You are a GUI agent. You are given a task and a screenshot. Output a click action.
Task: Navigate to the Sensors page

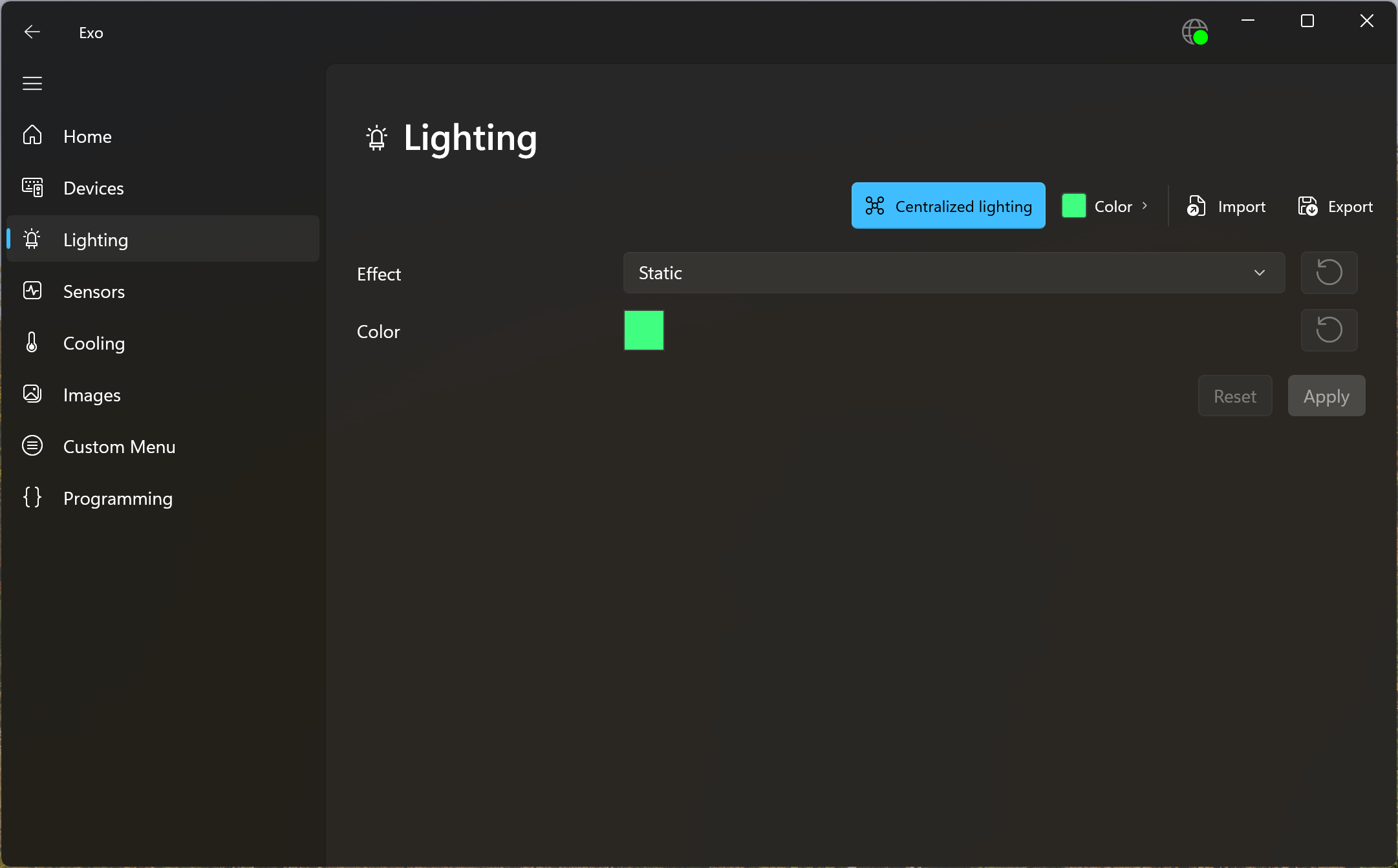[94, 291]
